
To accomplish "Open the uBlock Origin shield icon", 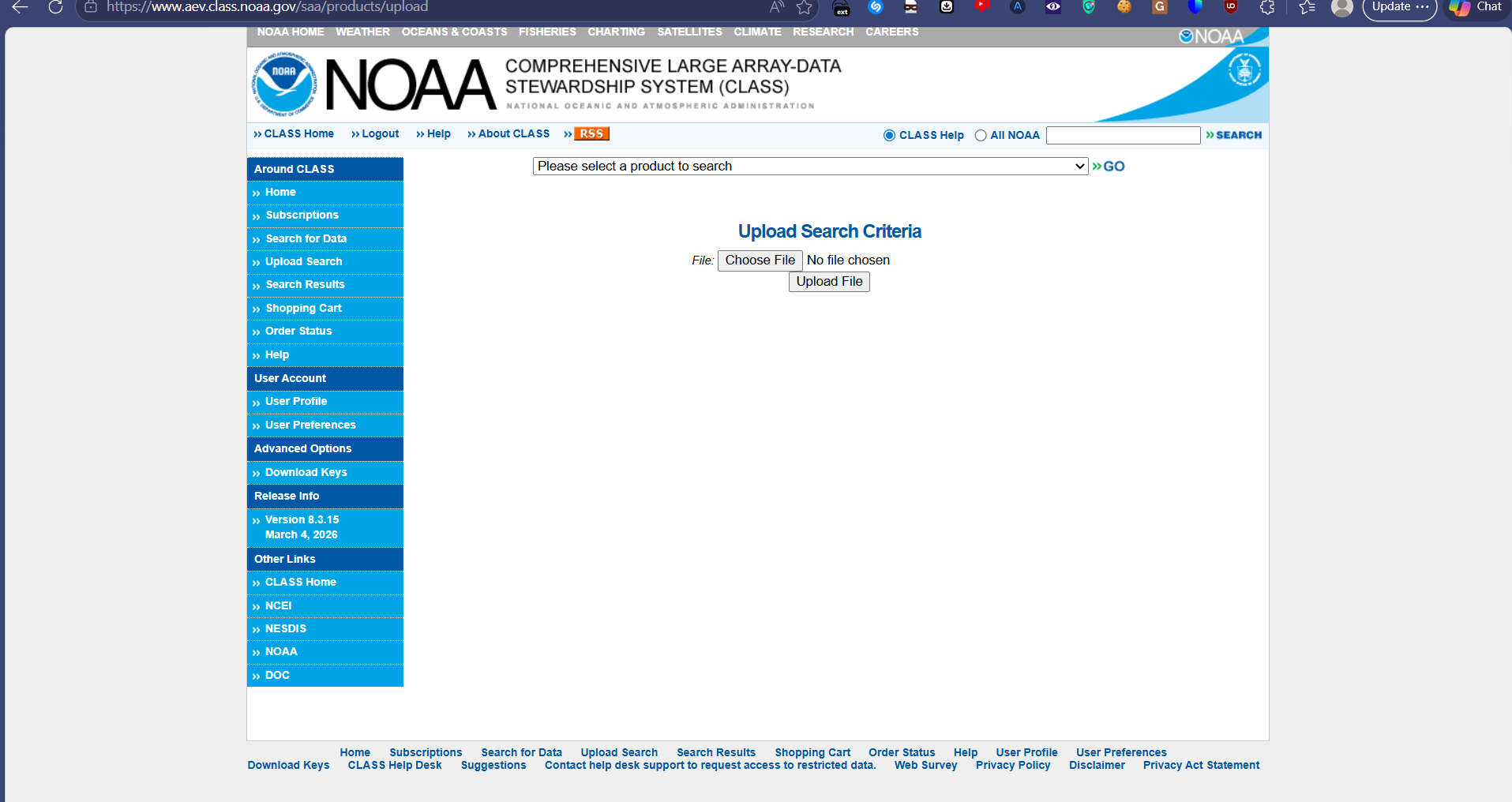I will tap(1231, 7).
